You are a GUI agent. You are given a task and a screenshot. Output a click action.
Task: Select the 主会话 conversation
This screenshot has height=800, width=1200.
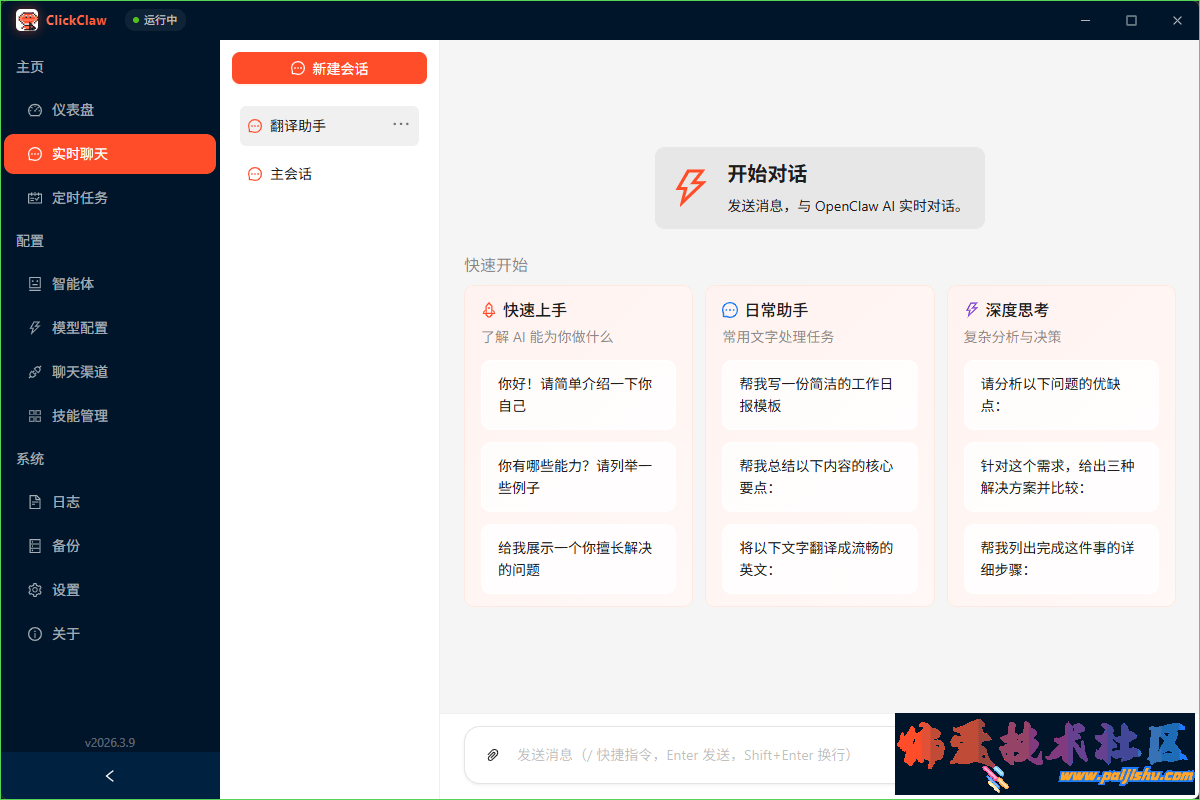[291, 174]
